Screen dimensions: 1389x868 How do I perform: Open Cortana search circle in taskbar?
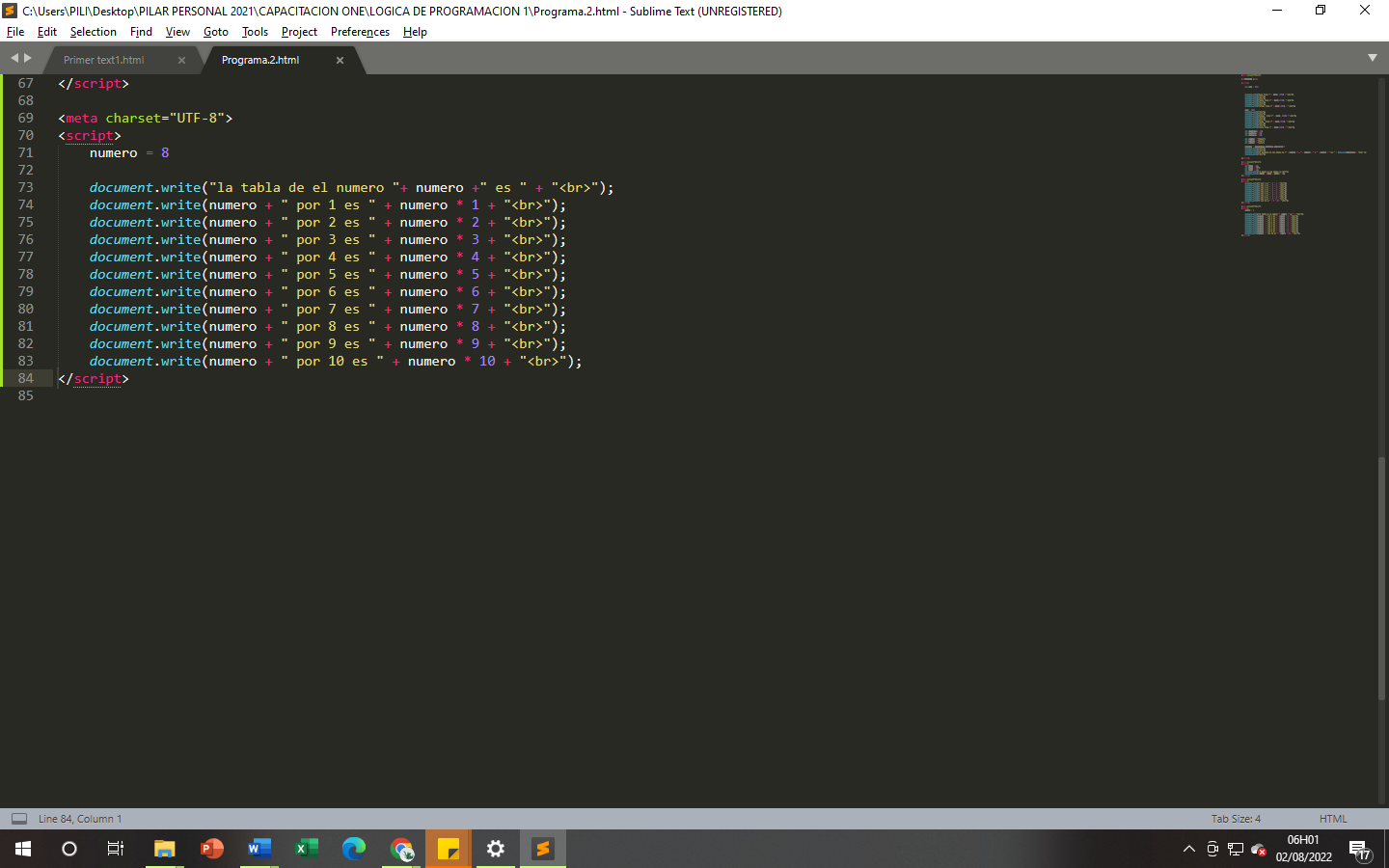(69, 849)
